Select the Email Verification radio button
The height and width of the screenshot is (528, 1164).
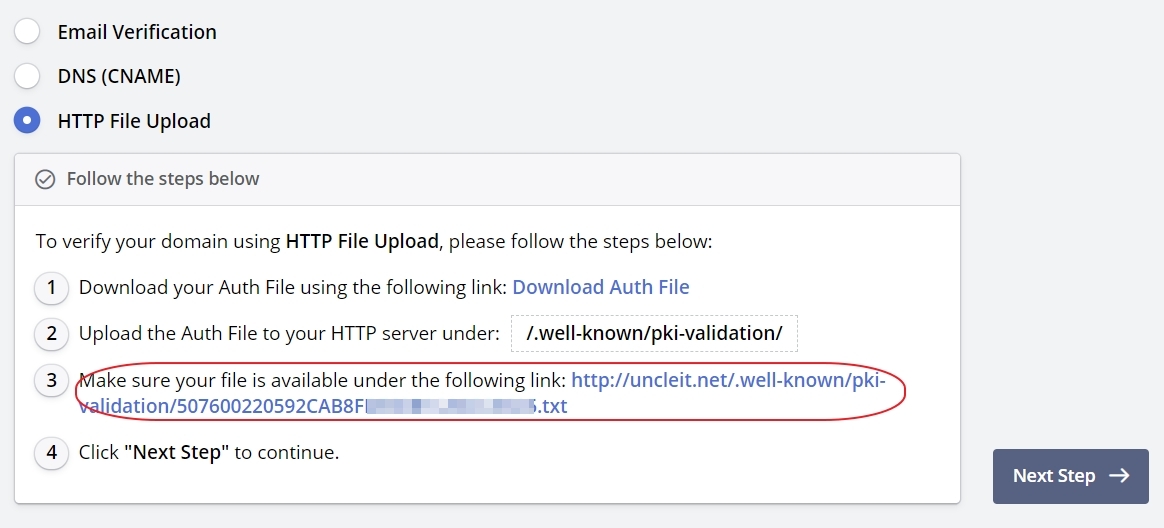(27, 31)
